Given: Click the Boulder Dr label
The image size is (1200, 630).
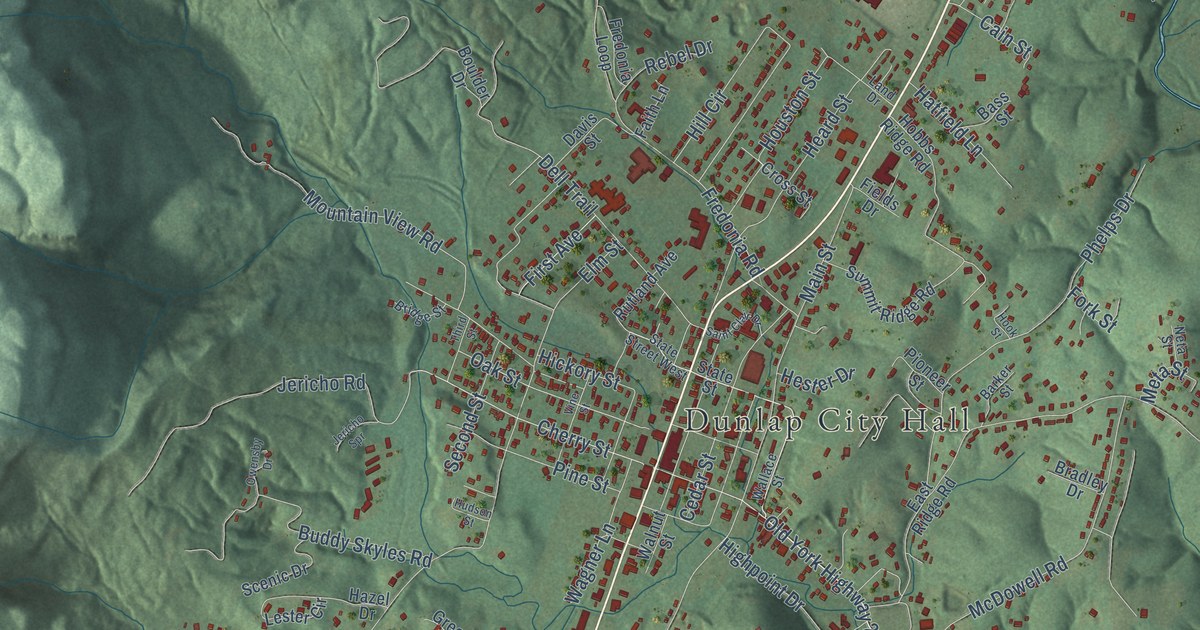Looking at the screenshot, I should point(472,75).
